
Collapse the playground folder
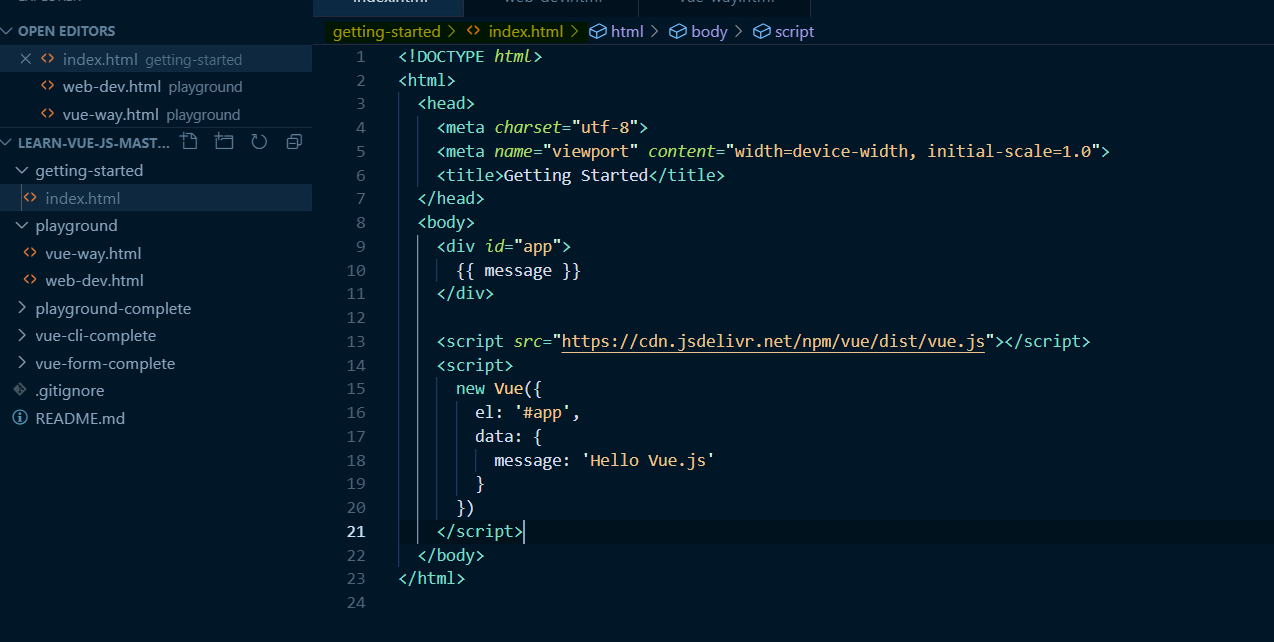coord(23,225)
